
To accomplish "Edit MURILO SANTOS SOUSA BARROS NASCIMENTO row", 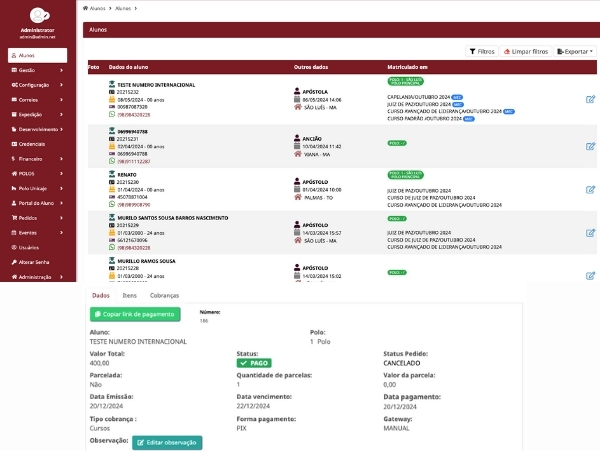I will (x=590, y=233).
